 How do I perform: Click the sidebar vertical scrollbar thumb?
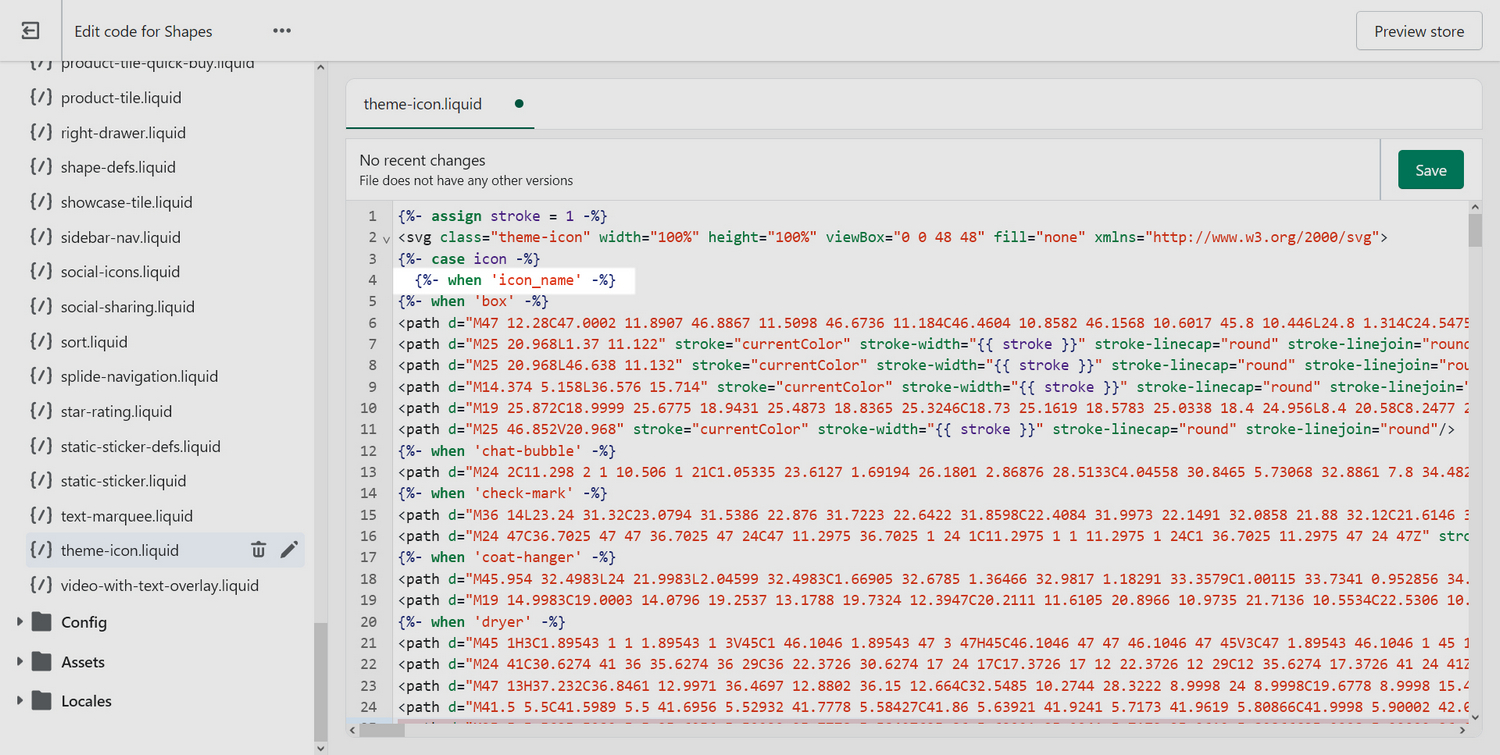320,680
